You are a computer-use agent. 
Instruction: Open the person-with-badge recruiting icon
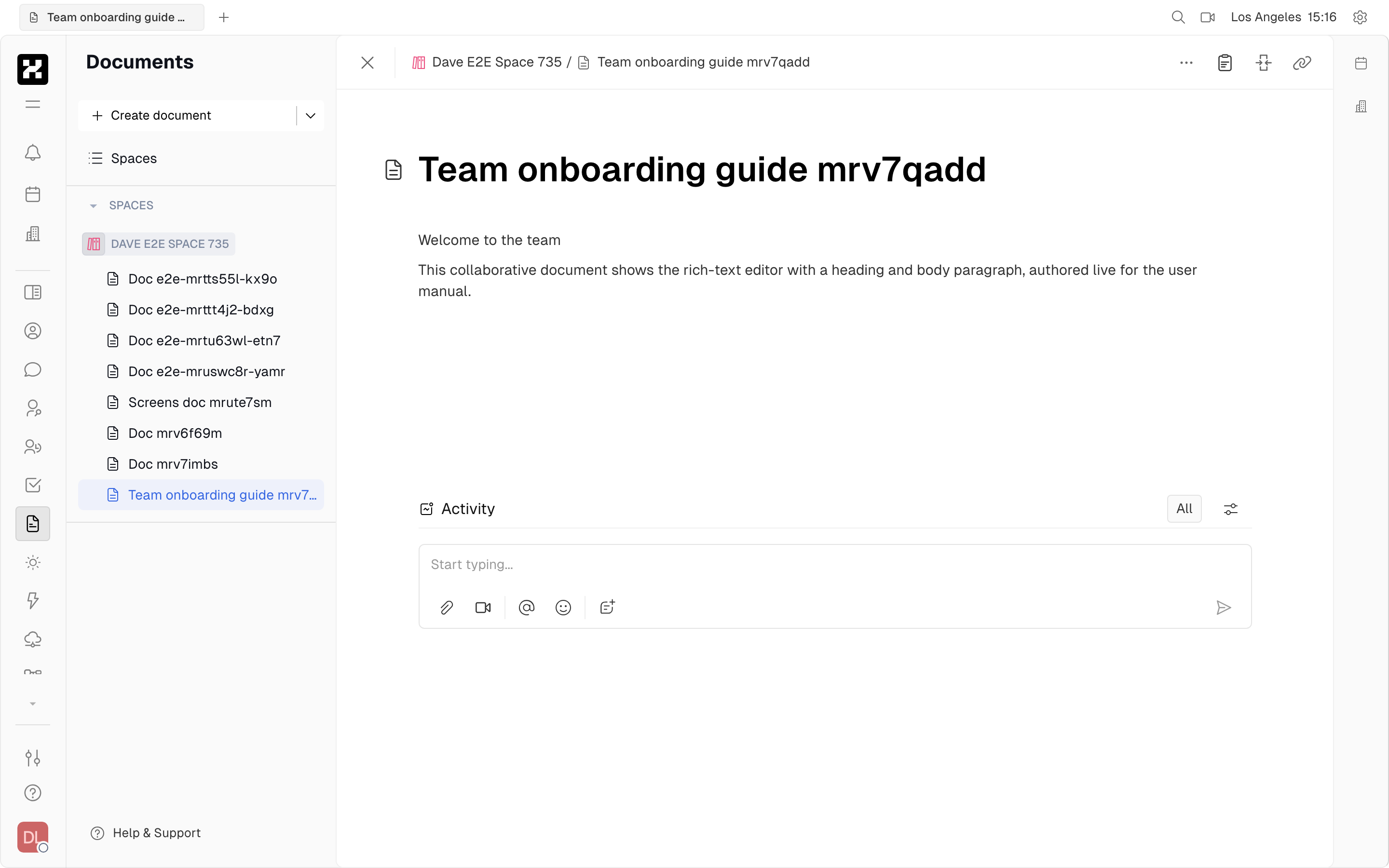pyautogui.click(x=33, y=408)
